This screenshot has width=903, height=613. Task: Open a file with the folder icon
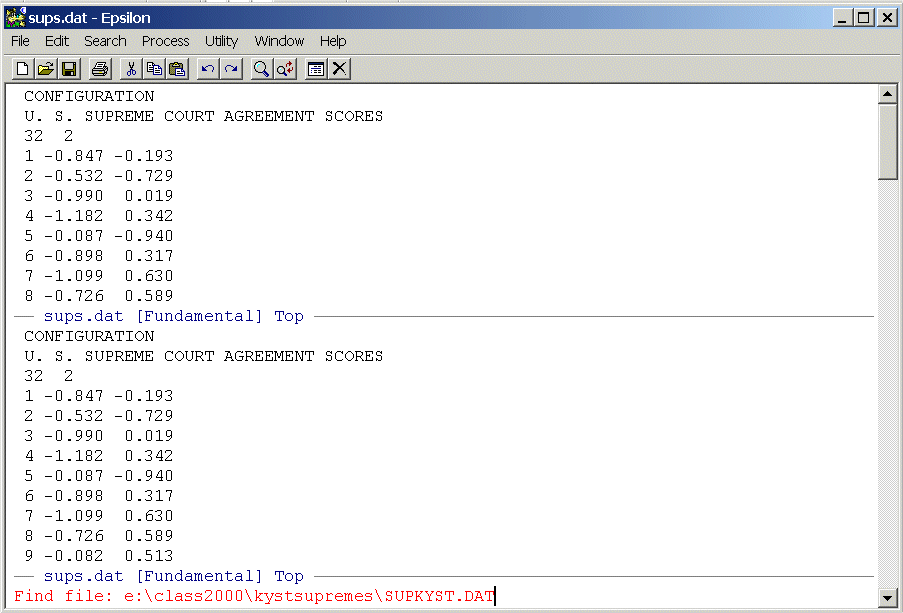(x=45, y=69)
